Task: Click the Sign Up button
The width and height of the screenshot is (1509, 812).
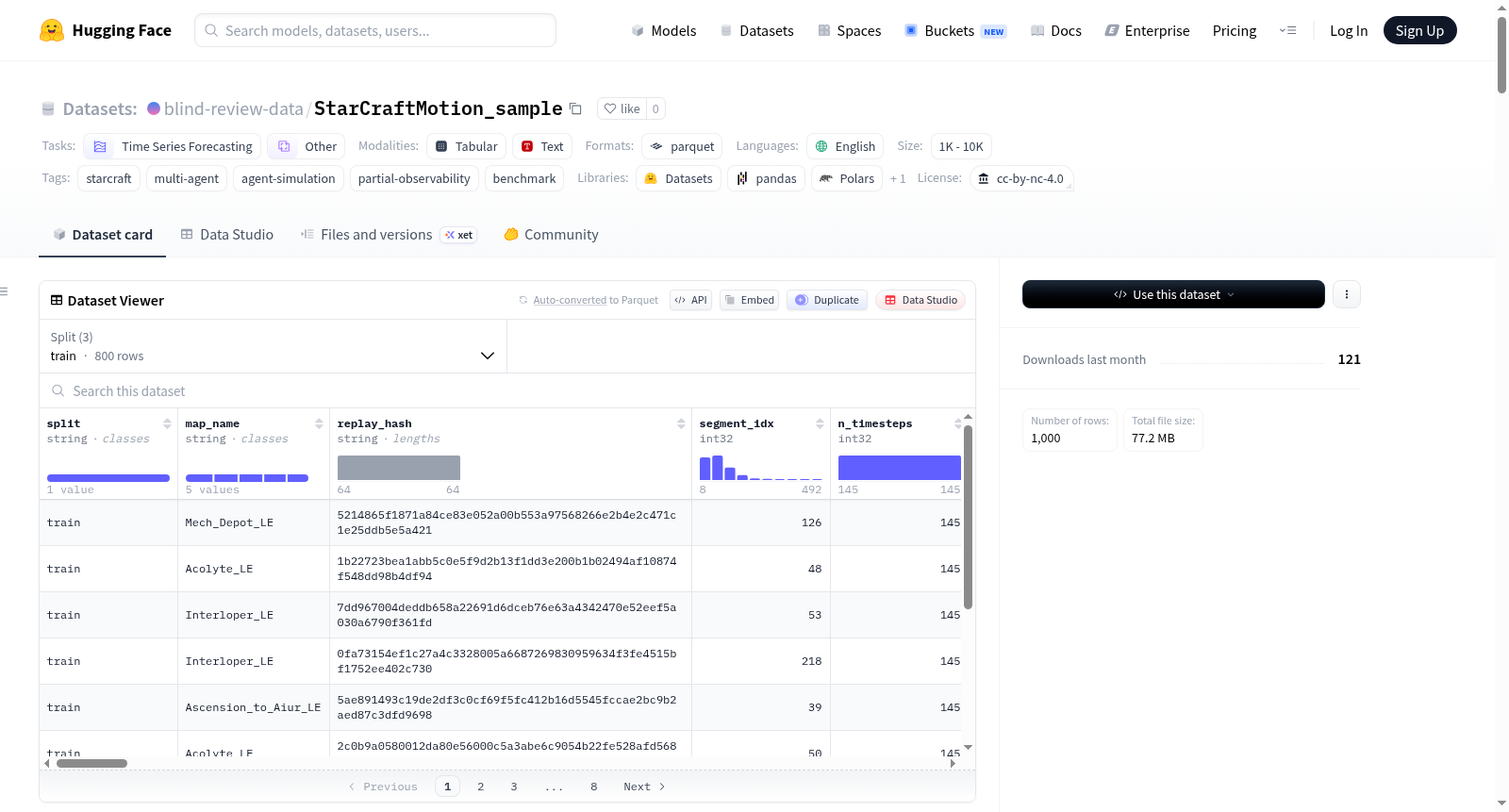Action: 1419,30
